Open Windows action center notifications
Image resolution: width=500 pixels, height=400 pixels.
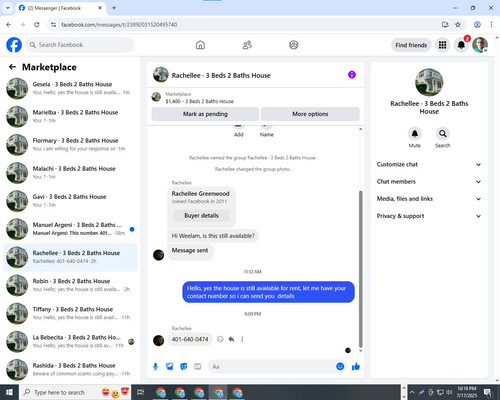(488, 392)
